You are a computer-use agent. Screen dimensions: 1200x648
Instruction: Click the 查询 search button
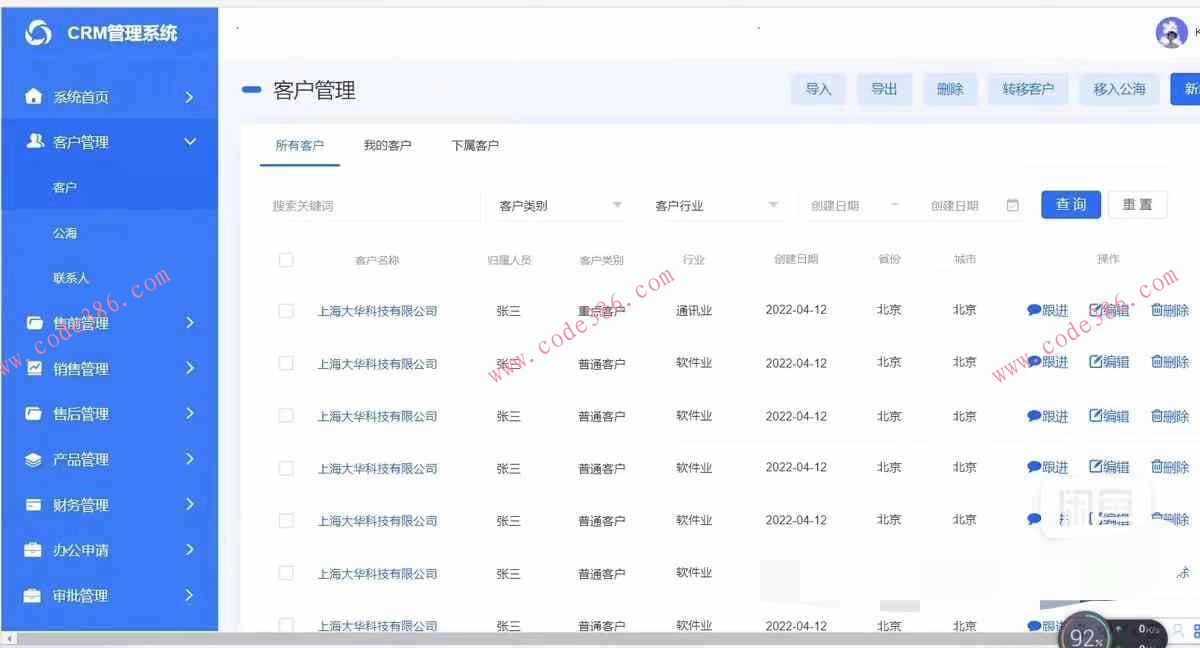pyautogui.click(x=1070, y=204)
